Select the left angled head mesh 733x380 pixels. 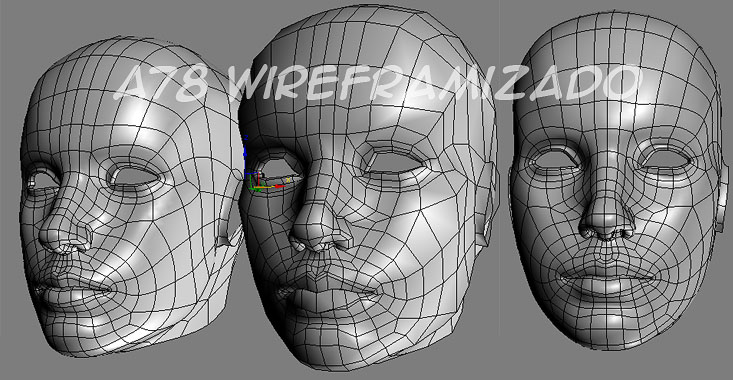click(131, 196)
